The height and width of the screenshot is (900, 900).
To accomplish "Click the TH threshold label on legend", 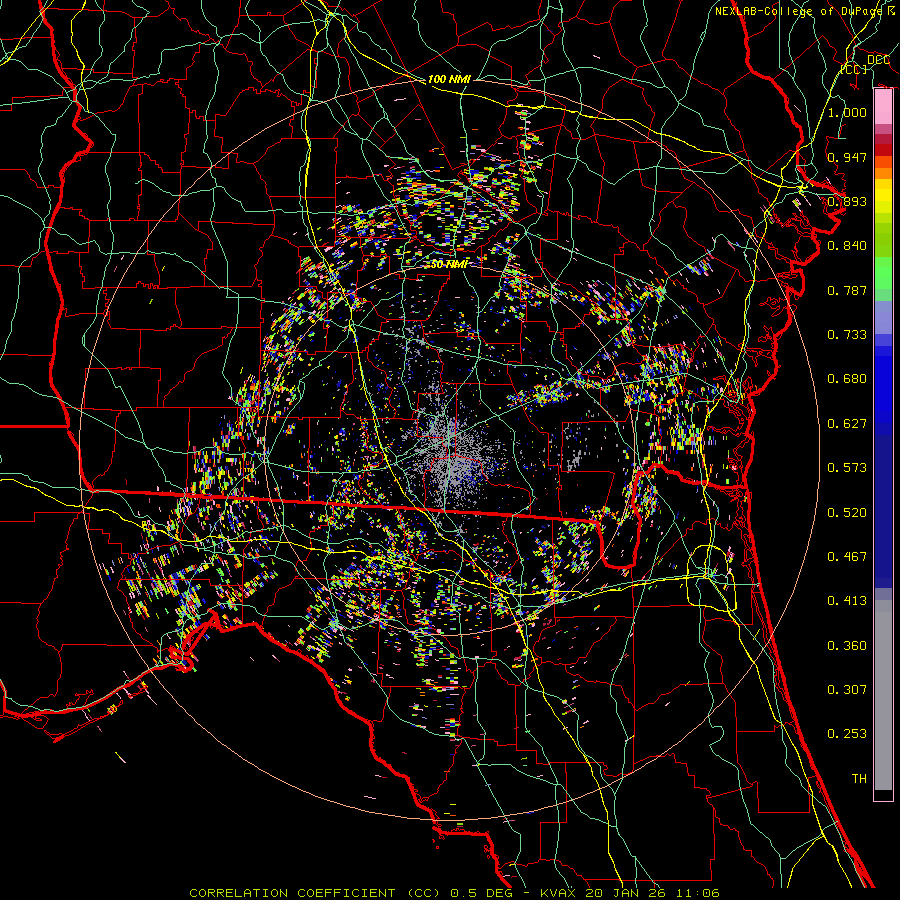I will coord(858,778).
